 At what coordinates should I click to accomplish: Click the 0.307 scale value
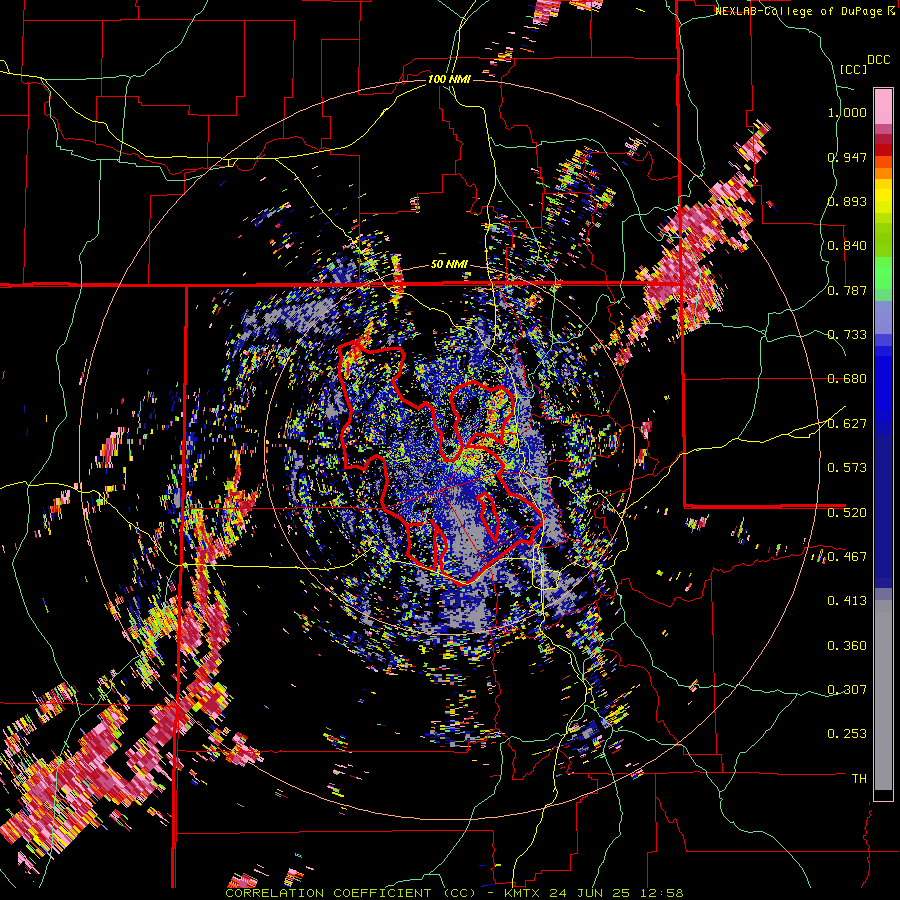pos(847,689)
